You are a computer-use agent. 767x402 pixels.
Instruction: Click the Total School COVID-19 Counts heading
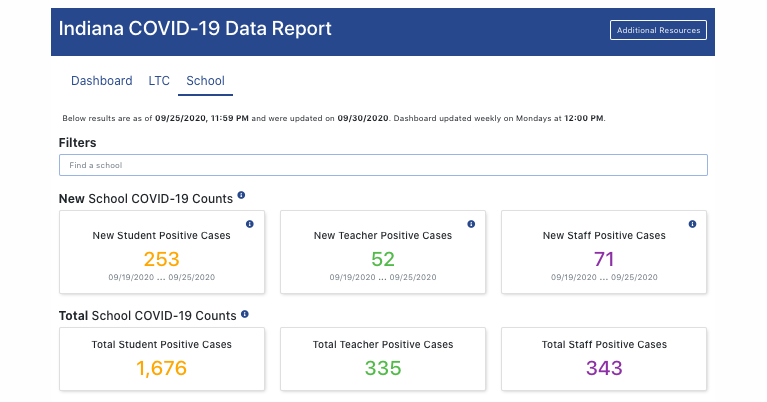tap(148, 316)
